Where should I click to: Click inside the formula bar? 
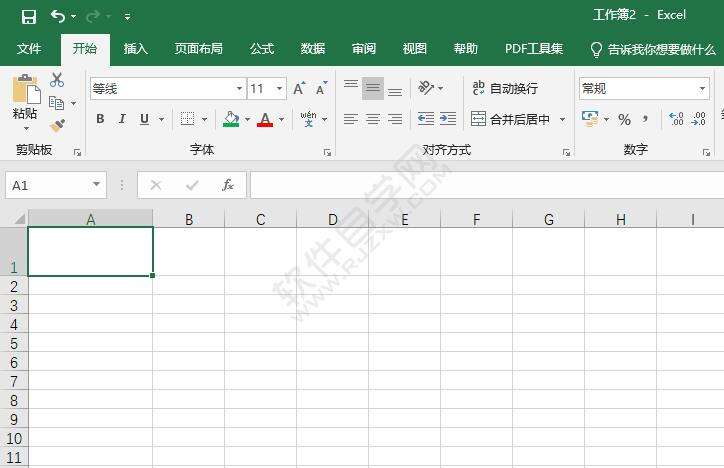(x=487, y=185)
